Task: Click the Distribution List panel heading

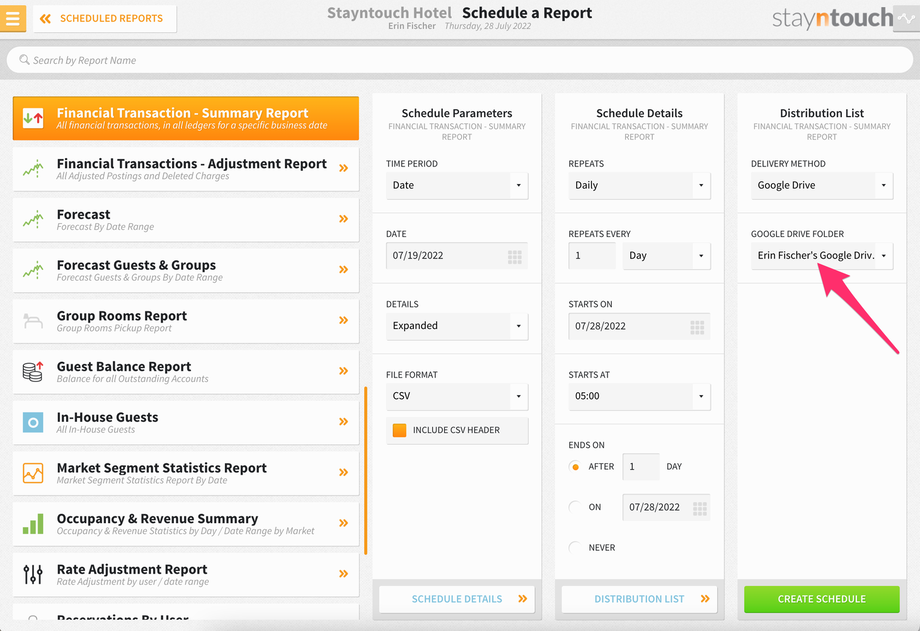Action: (822, 113)
